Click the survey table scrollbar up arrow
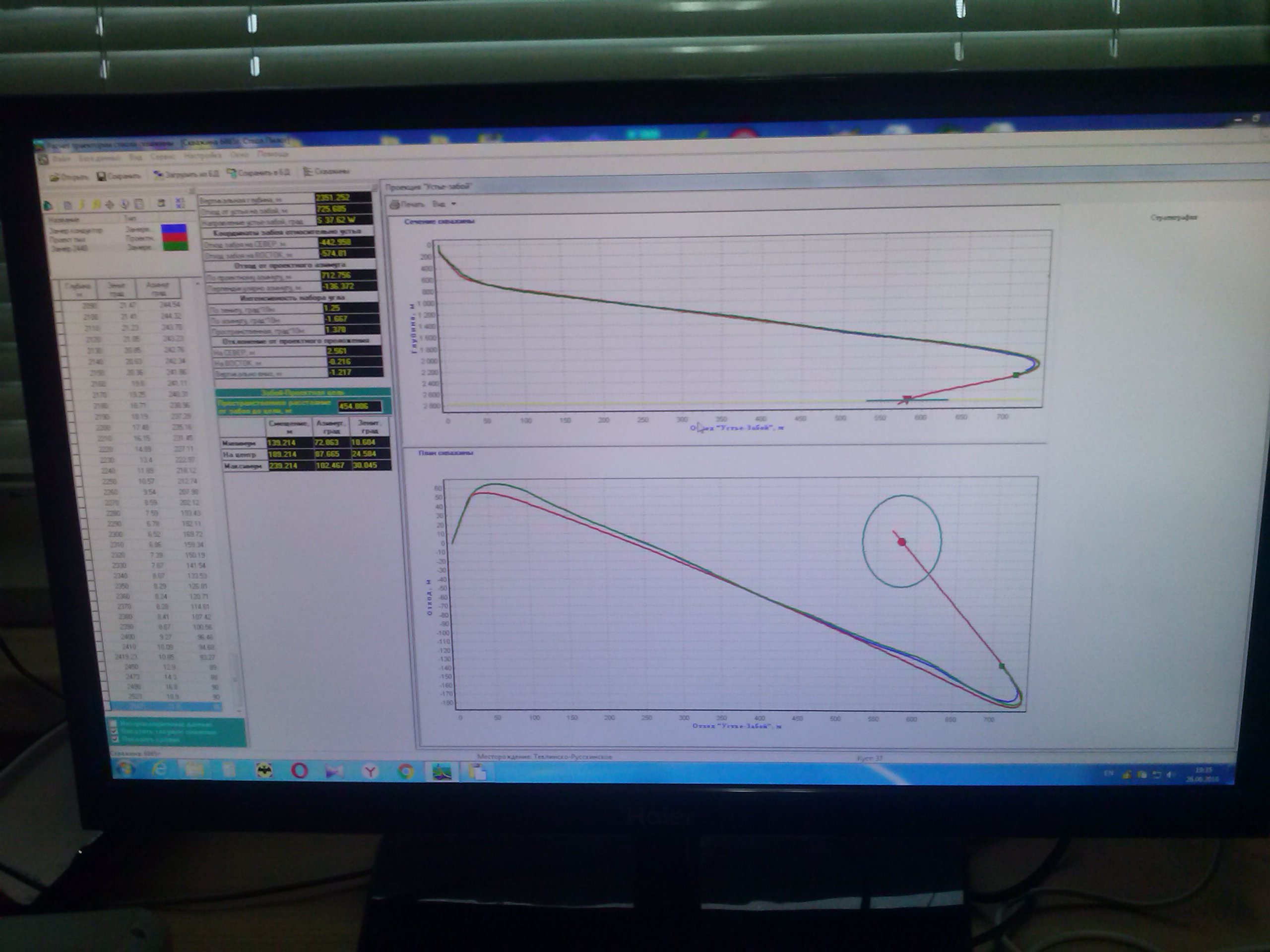 pos(198,284)
